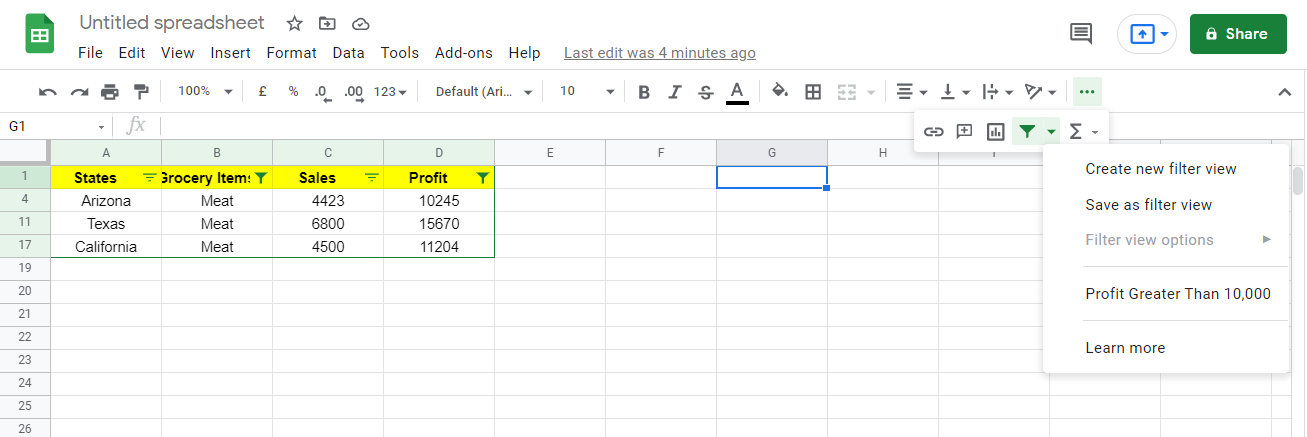Star the Untitled spreadsheet

click(x=294, y=23)
